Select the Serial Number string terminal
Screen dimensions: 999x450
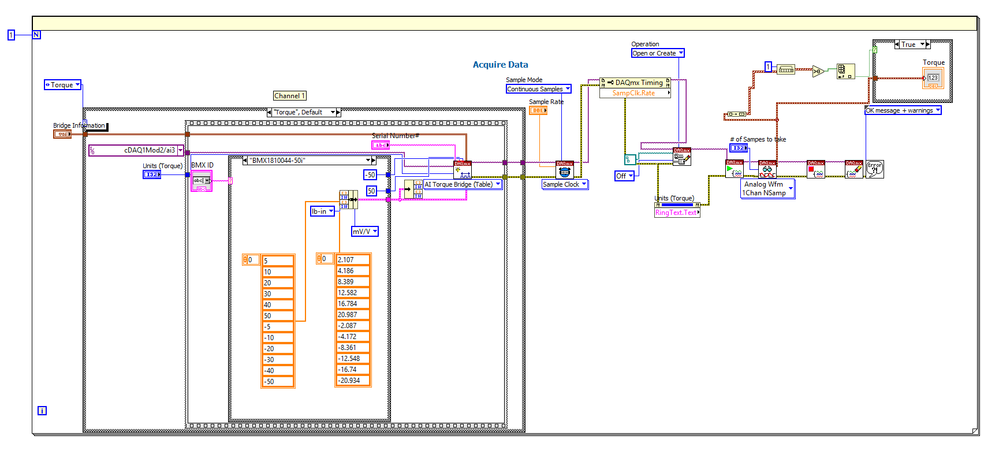click(x=380, y=145)
